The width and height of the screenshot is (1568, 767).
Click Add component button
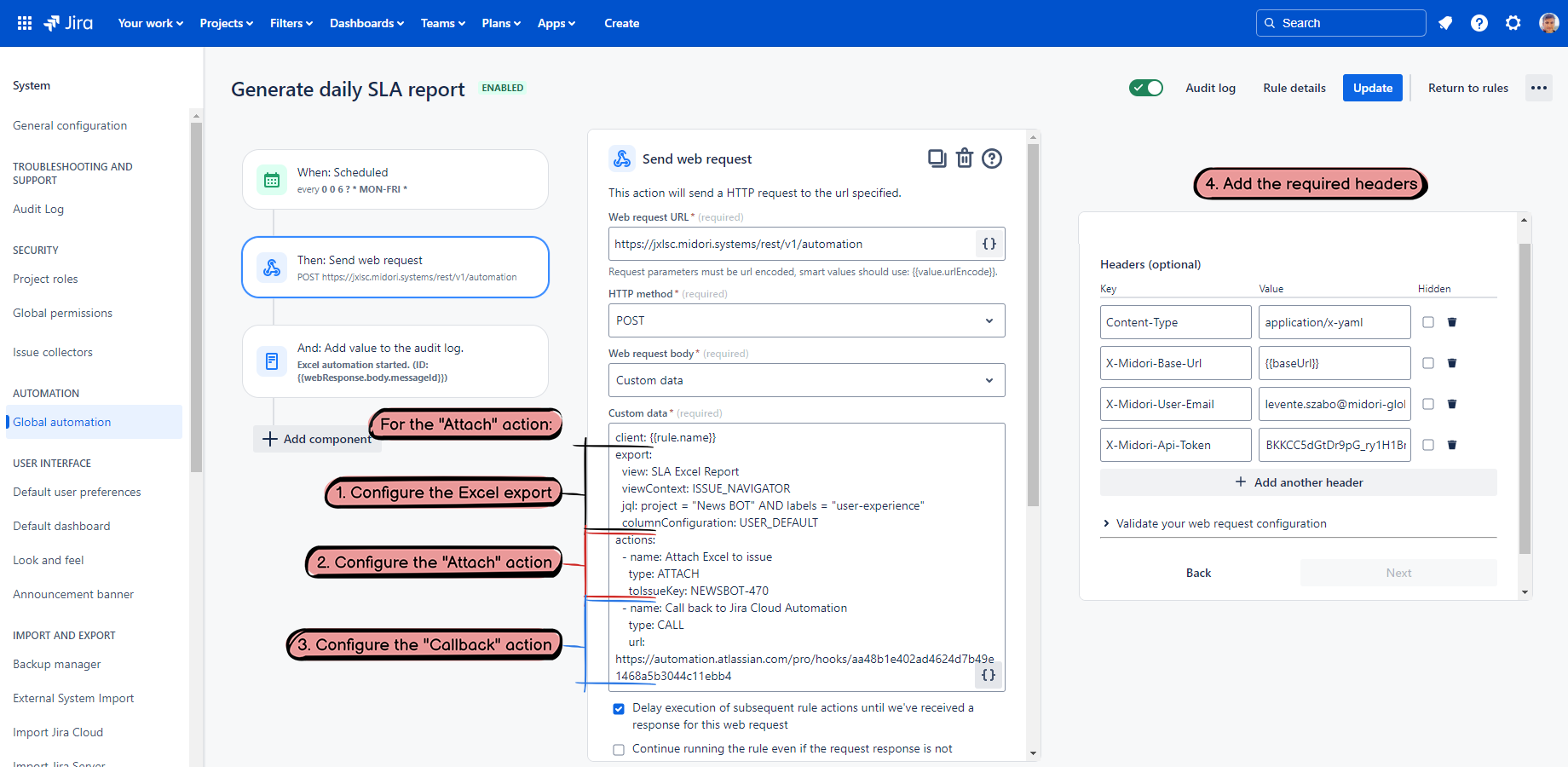317,439
